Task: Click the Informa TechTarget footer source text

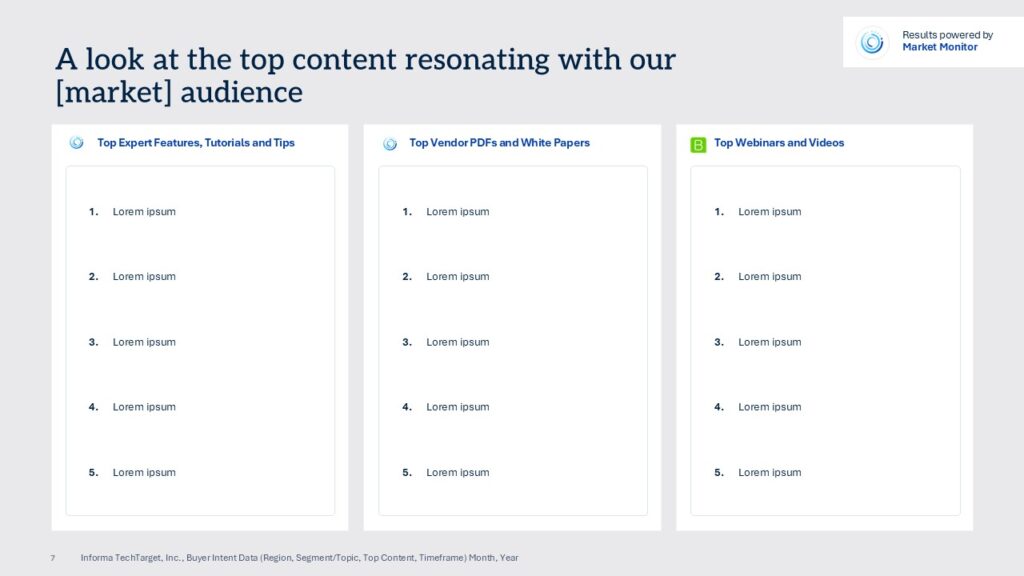Action: [299, 558]
